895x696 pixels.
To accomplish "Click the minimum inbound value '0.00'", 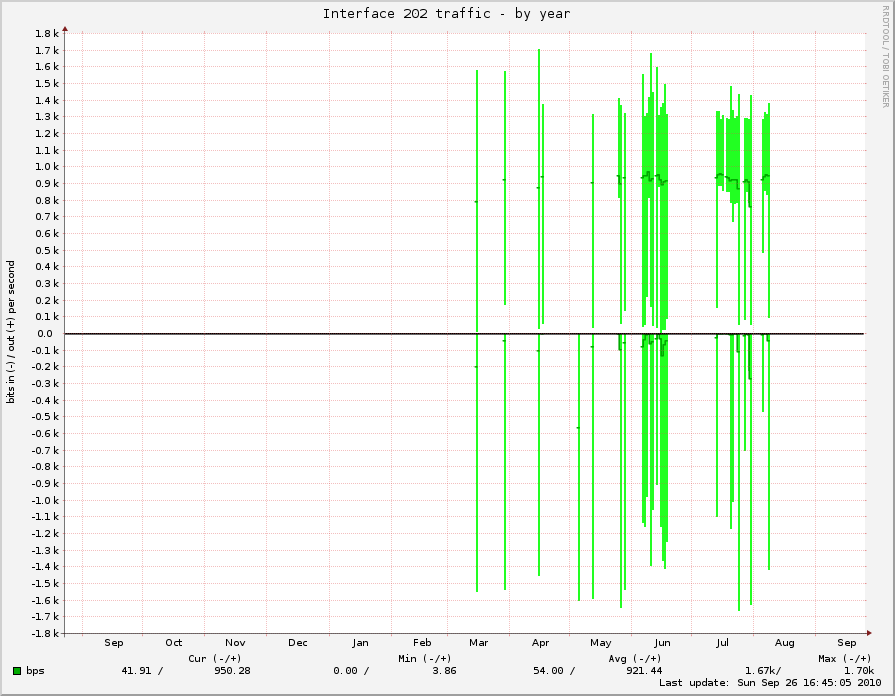I will coord(346,671).
